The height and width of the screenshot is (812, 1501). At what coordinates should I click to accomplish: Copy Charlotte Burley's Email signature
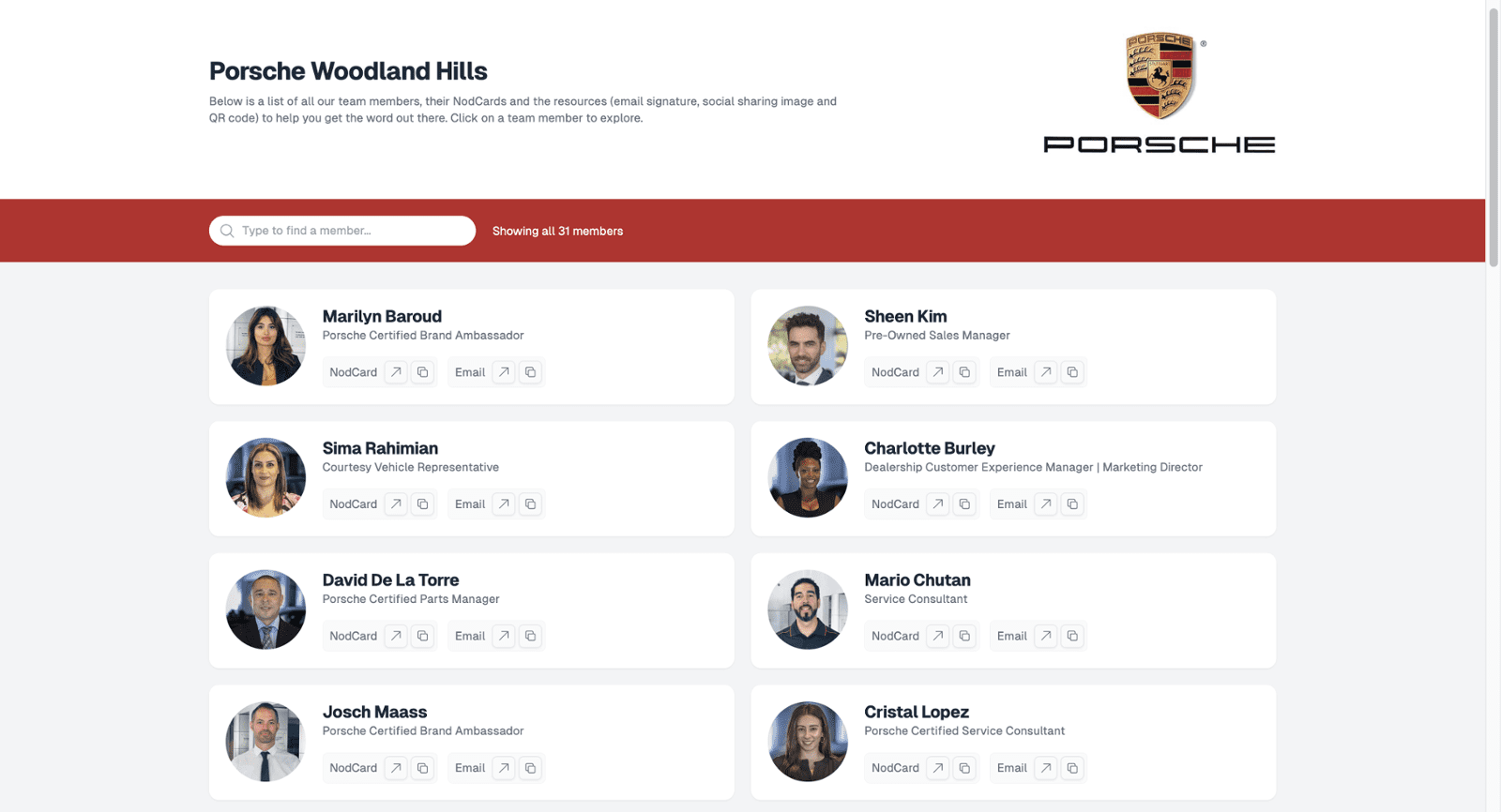coord(1072,504)
